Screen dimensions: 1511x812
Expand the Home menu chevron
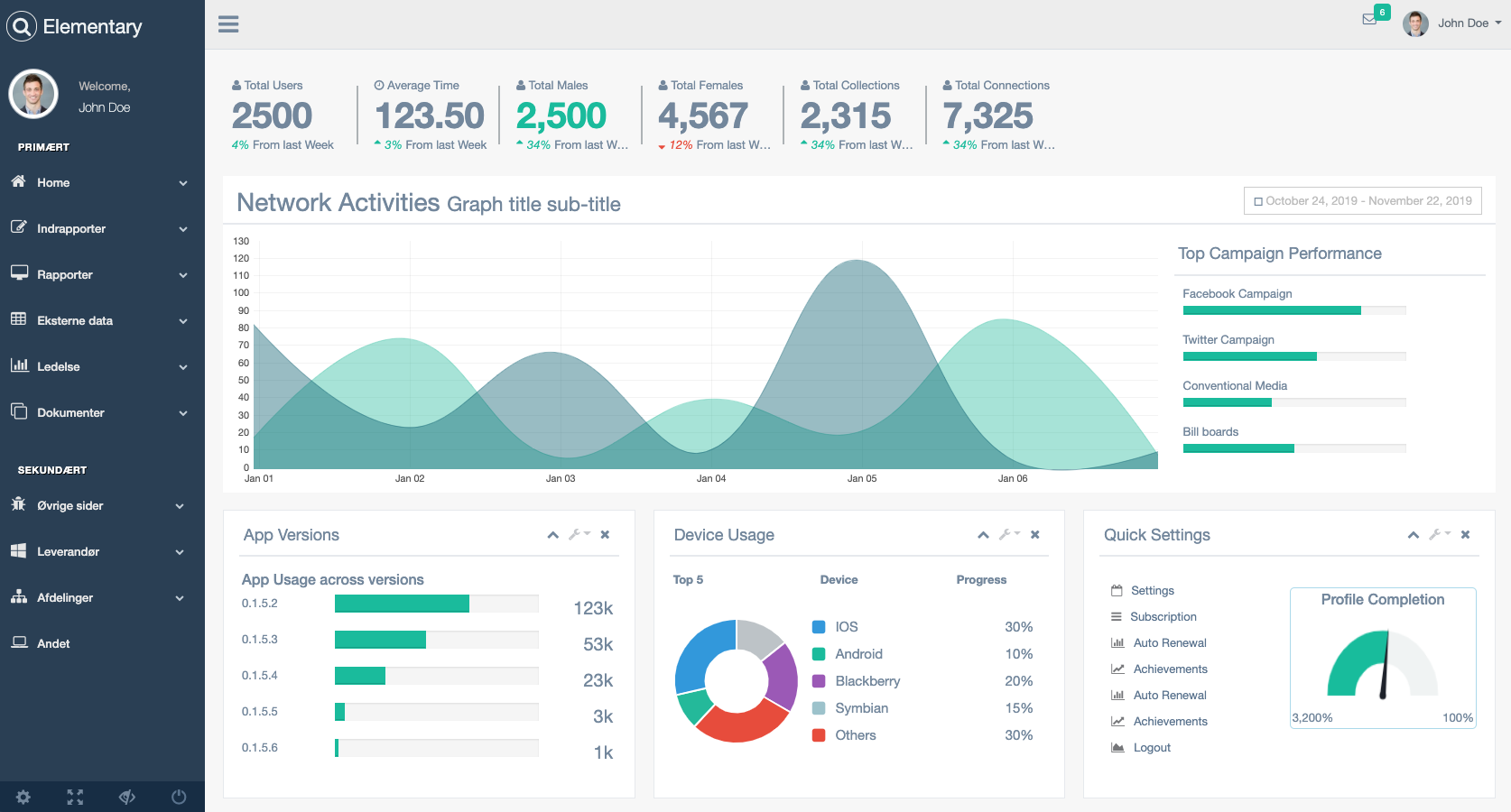183,183
